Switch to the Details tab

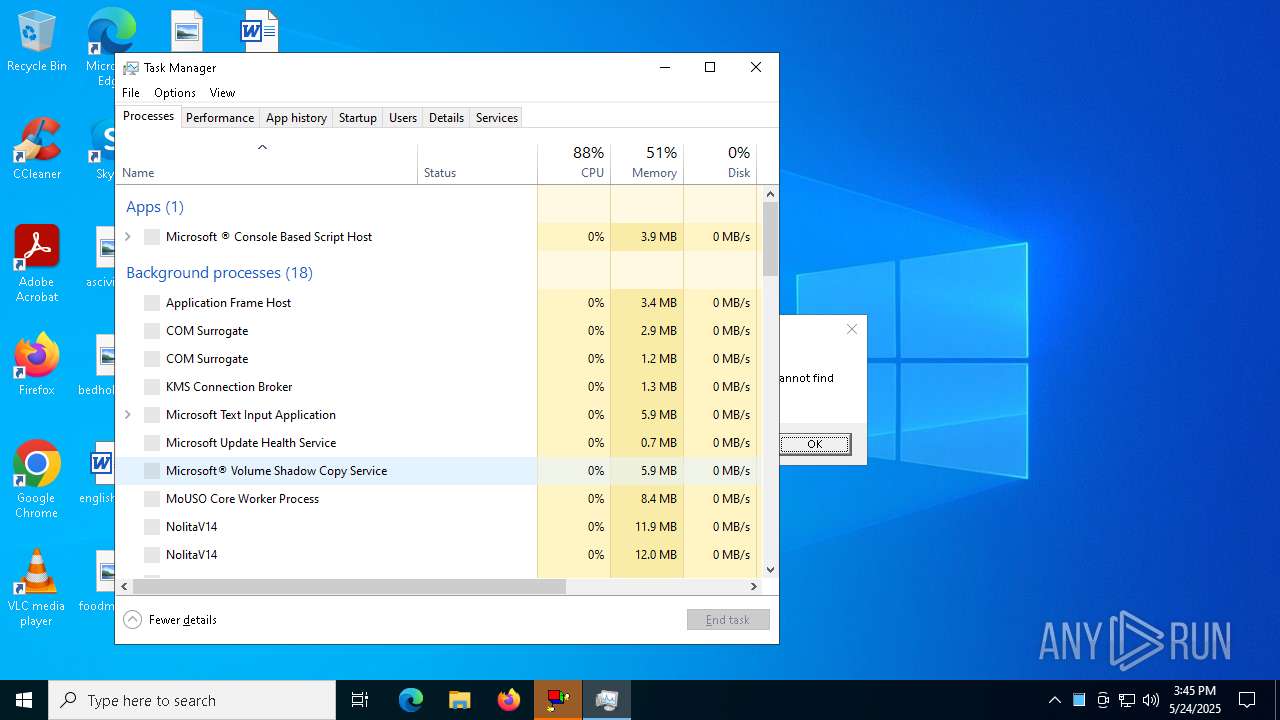(446, 118)
